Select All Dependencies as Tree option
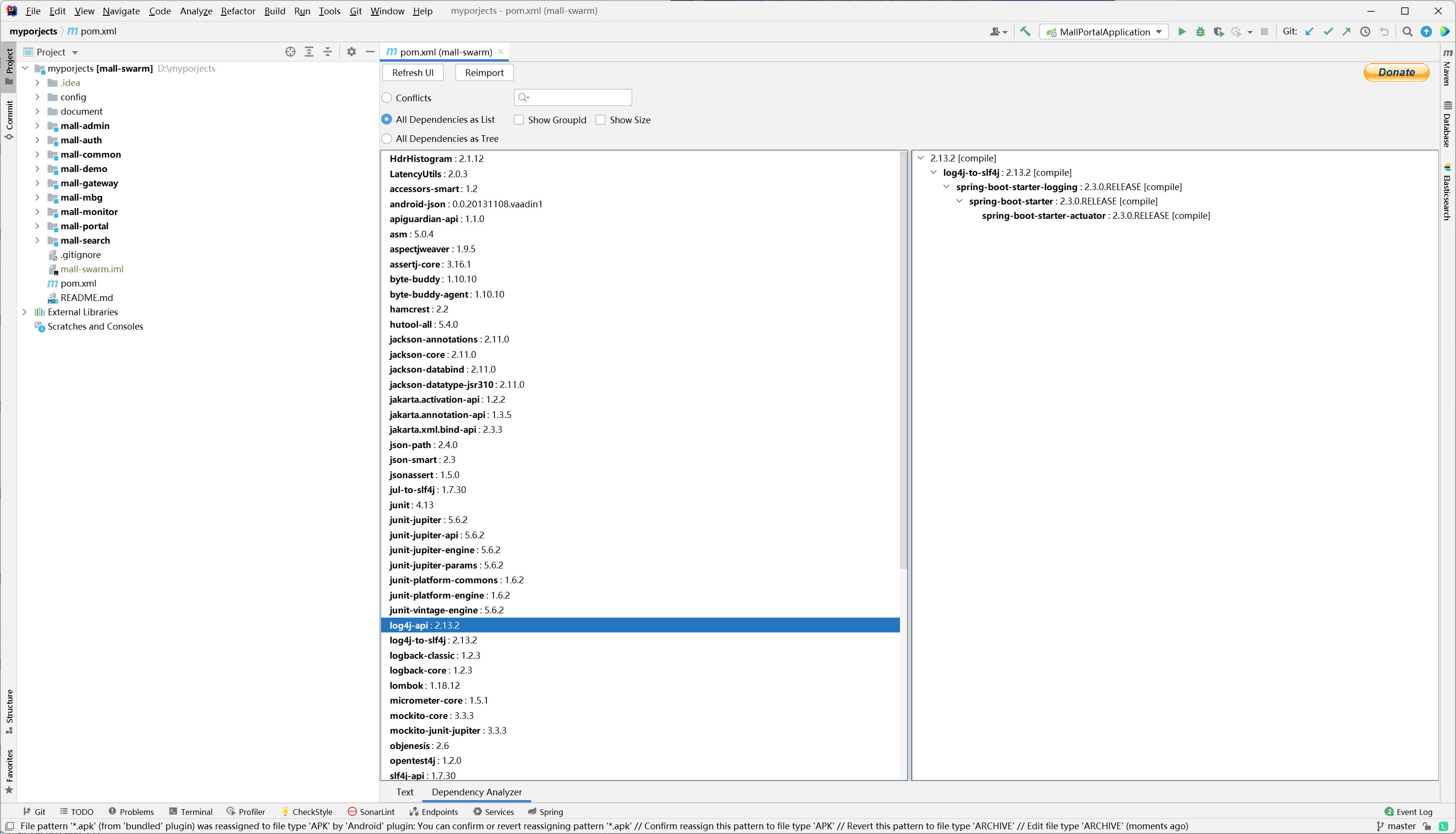The image size is (1456, 834). (x=386, y=139)
